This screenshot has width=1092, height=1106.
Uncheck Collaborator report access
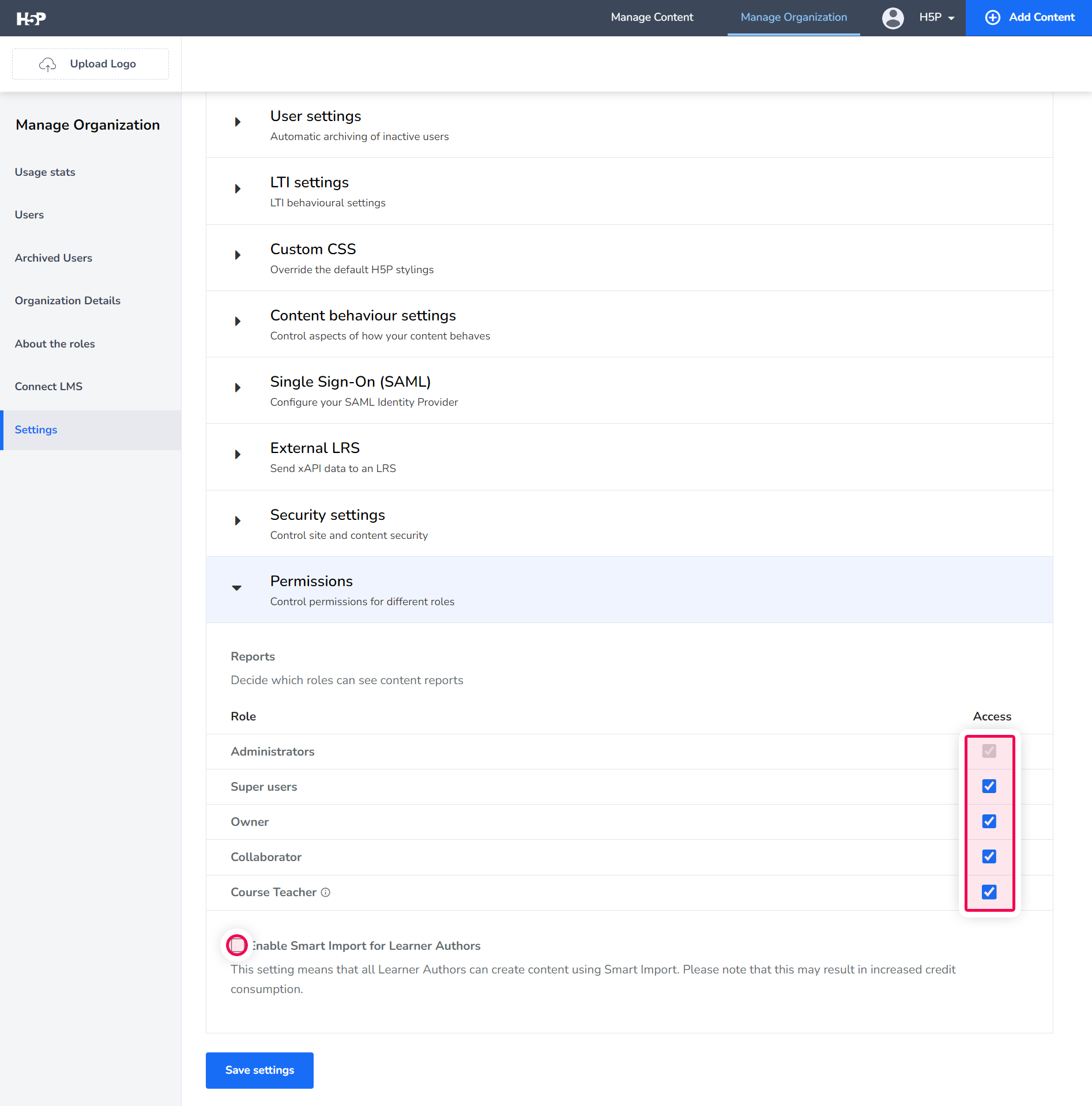click(989, 856)
